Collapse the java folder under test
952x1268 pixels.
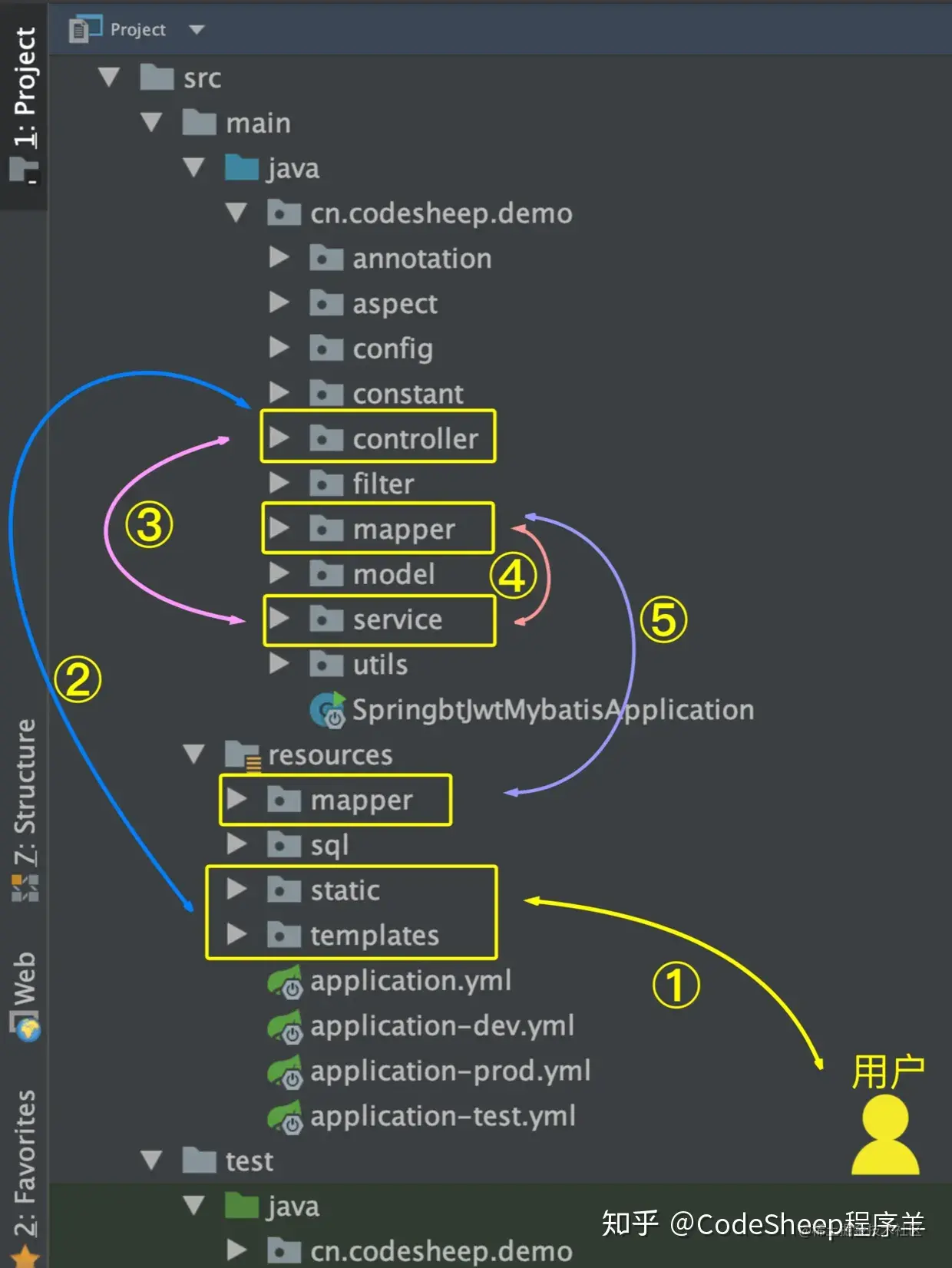tap(194, 1206)
